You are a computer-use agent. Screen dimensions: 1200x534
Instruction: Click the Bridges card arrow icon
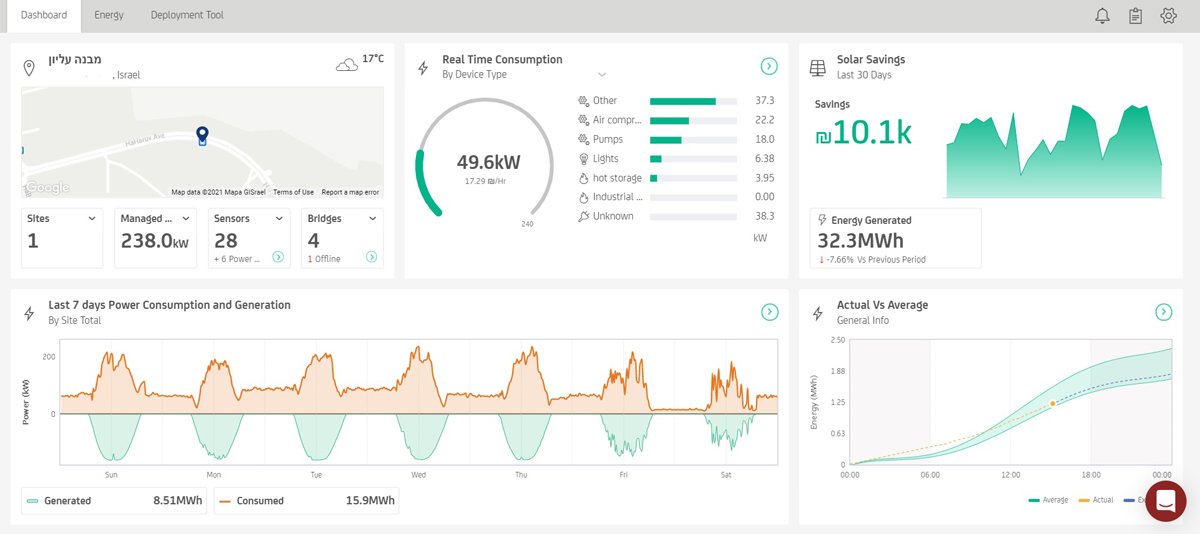click(371, 257)
